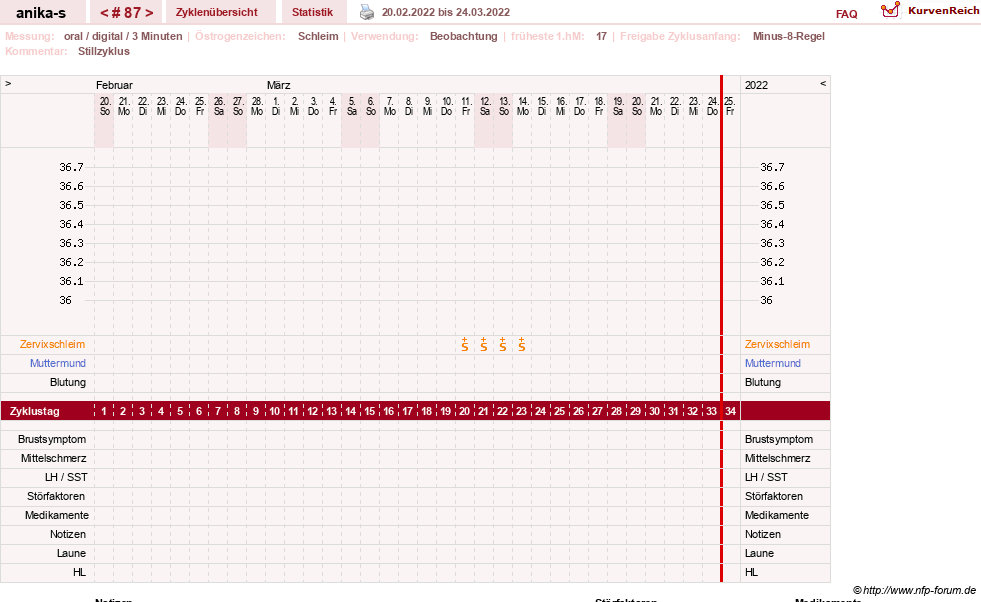Click the printer icon next to date range
This screenshot has height=602, width=981.
[x=367, y=12]
